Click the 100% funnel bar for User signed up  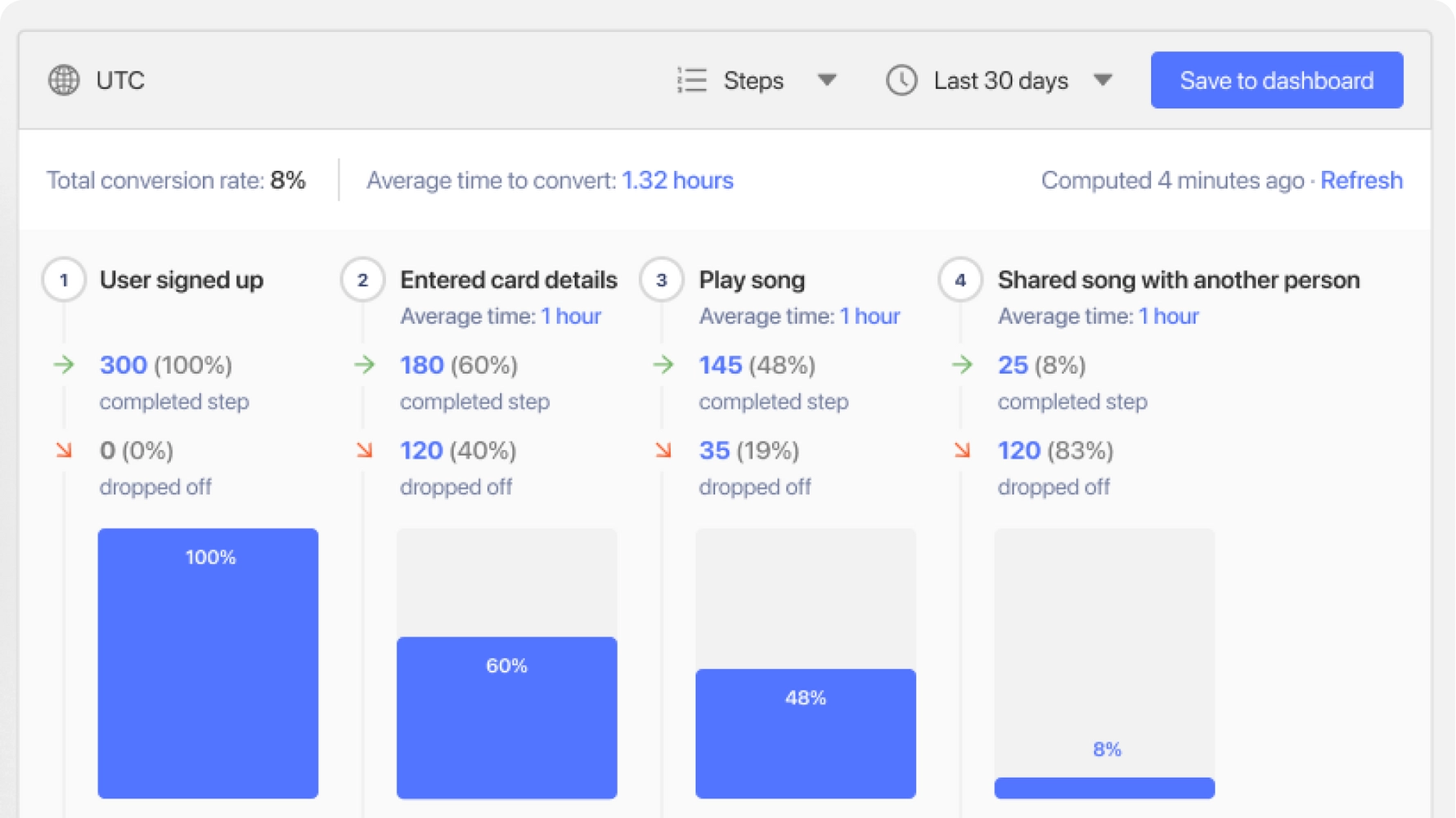pyautogui.click(x=208, y=663)
